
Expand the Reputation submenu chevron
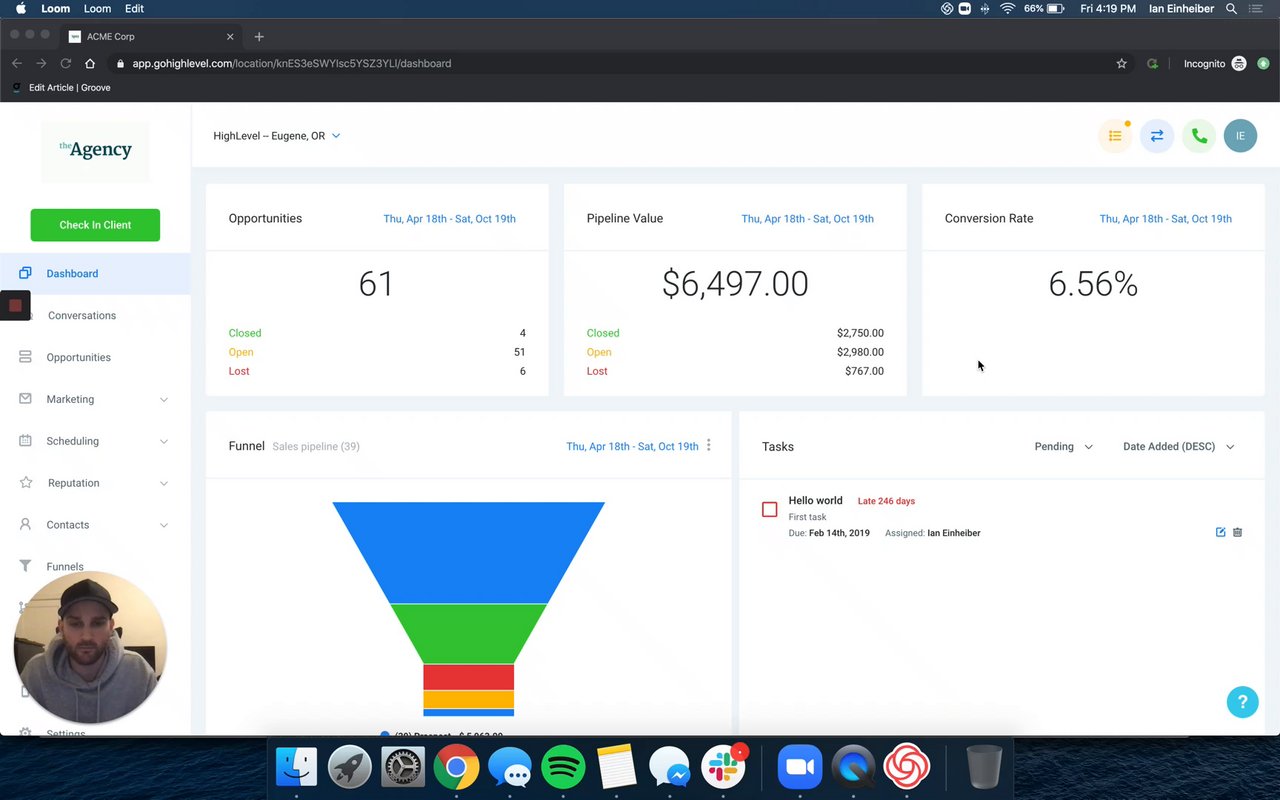[163, 483]
